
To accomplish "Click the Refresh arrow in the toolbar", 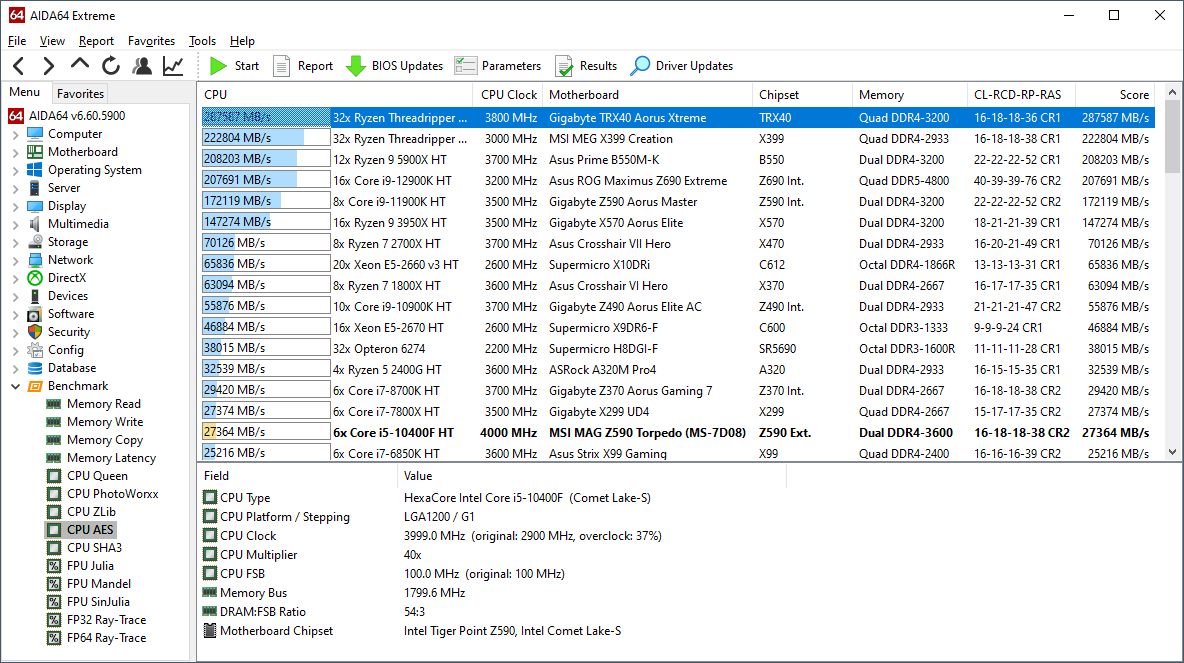I will [x=110, y=66].
